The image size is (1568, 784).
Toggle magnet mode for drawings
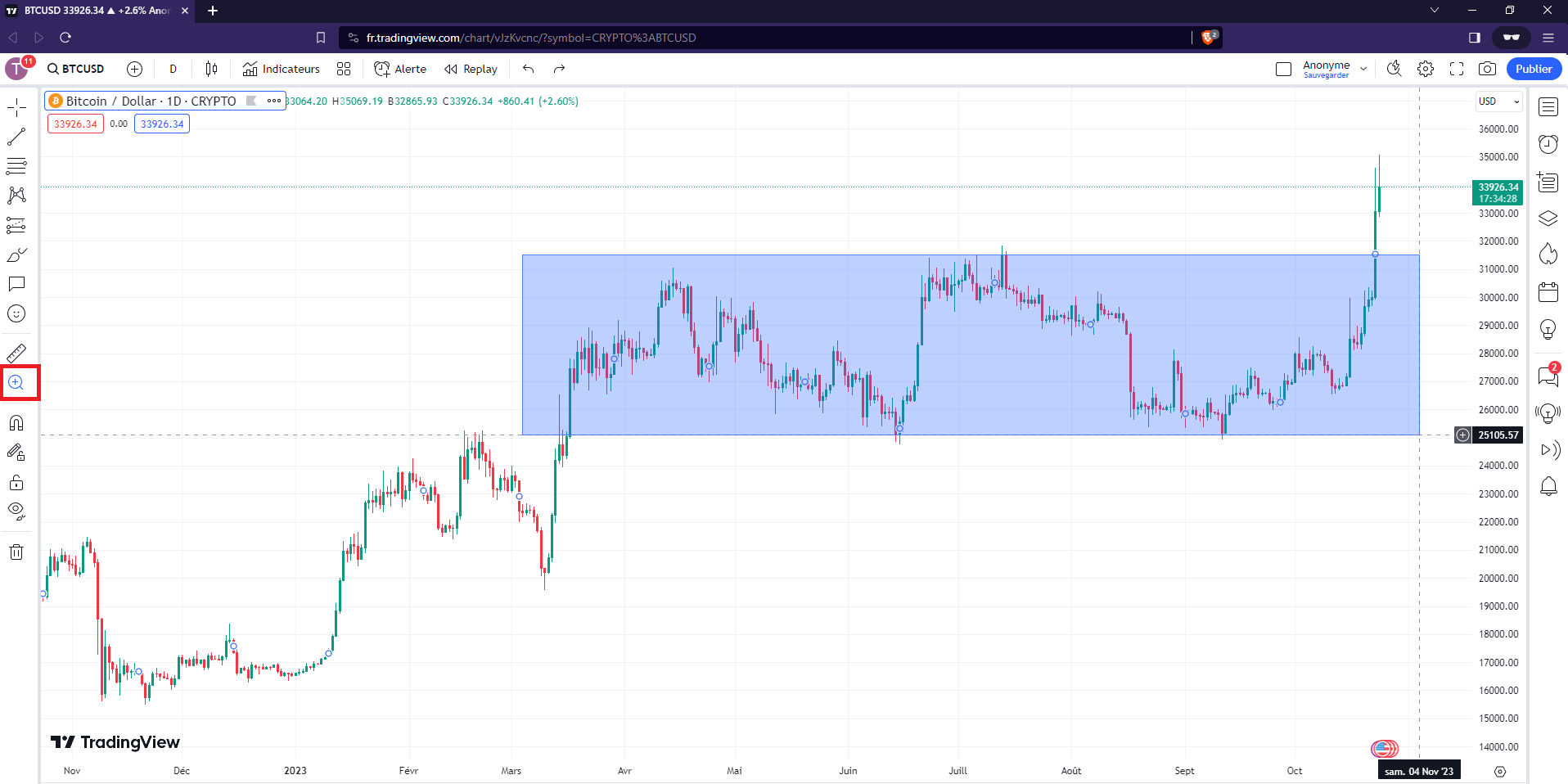click(16, 422)
